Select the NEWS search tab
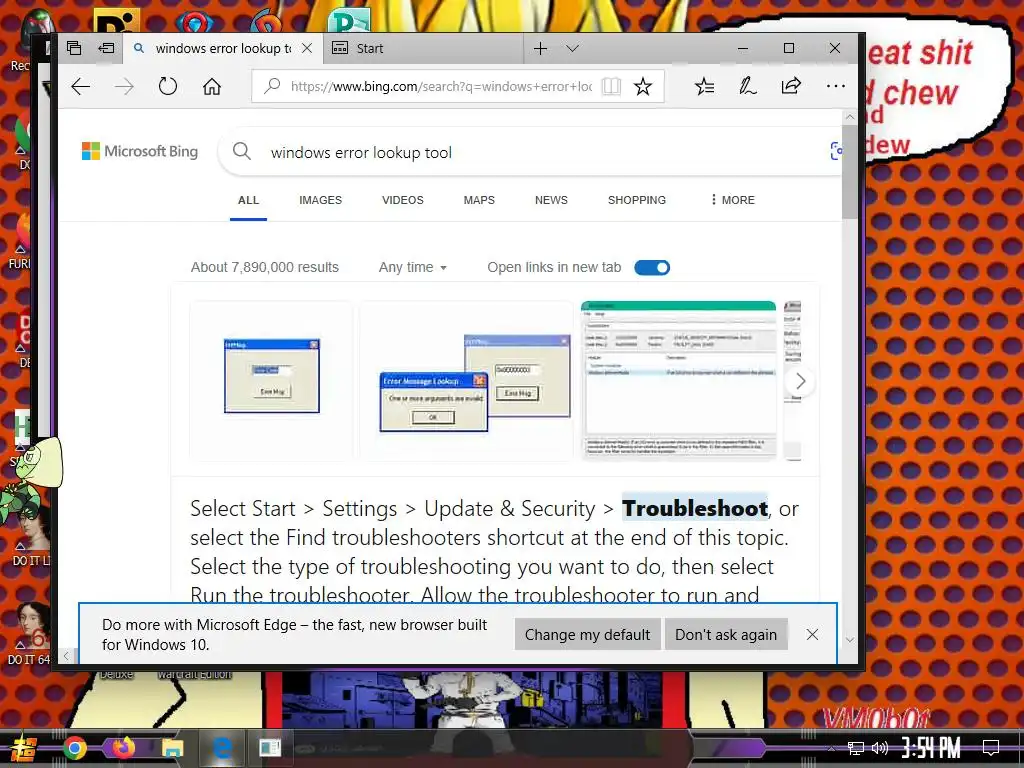 551,200
